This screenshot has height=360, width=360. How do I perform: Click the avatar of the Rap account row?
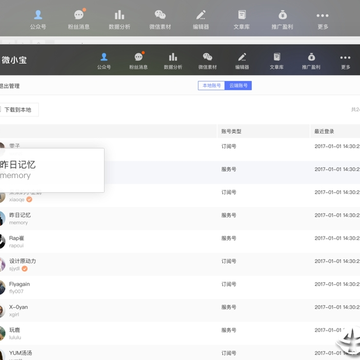click(x=2, y=242)
